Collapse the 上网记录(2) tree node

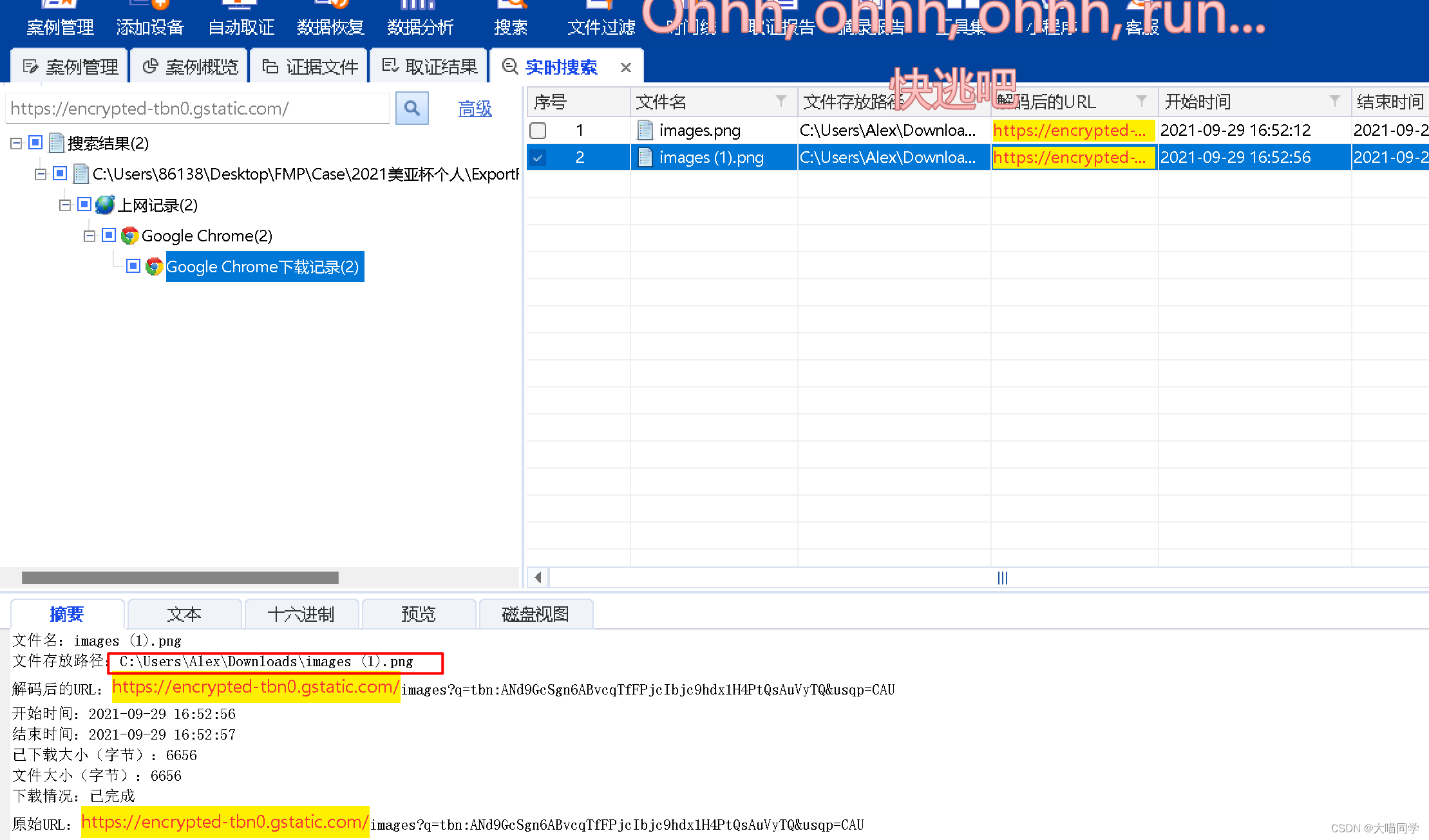pos(64,205)
